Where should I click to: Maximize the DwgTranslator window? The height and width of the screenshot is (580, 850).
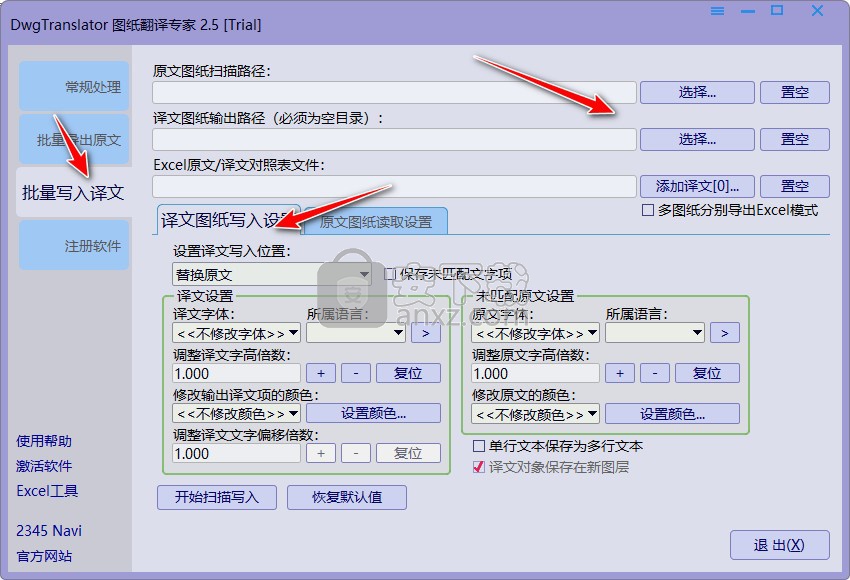click(x=777, y=10)
